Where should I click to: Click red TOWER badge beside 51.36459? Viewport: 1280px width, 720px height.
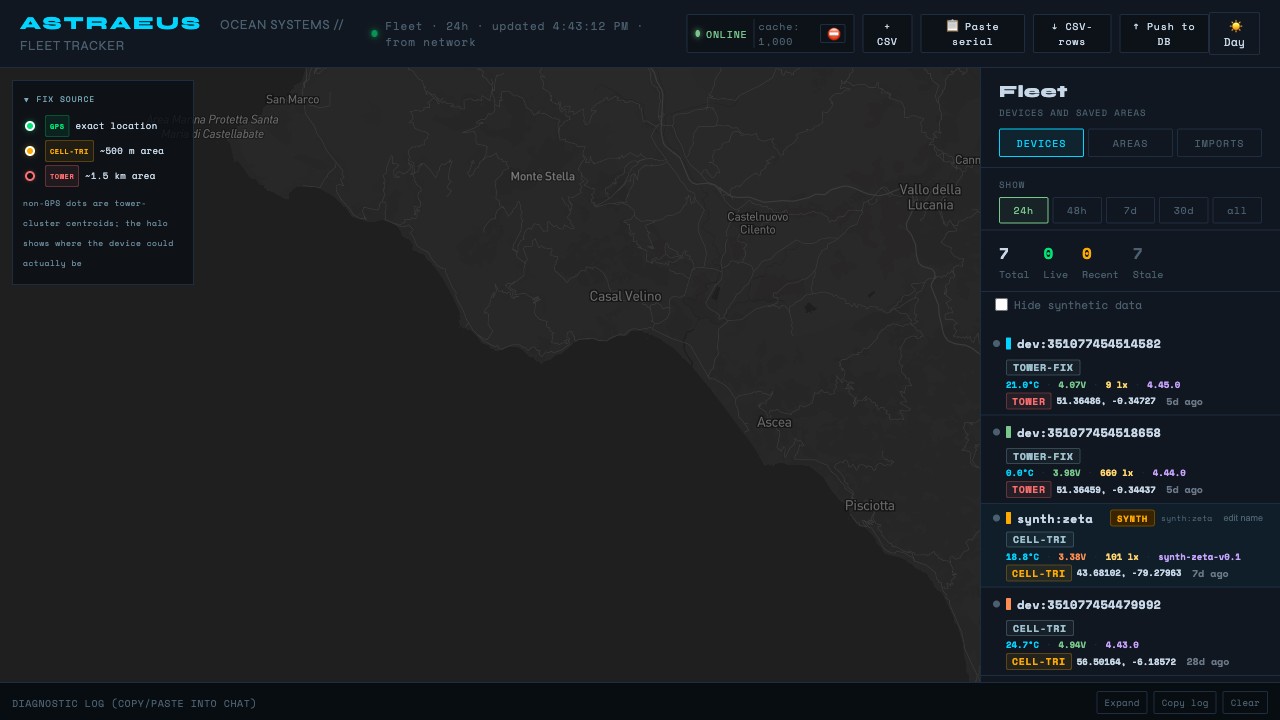coord(1028,489)
